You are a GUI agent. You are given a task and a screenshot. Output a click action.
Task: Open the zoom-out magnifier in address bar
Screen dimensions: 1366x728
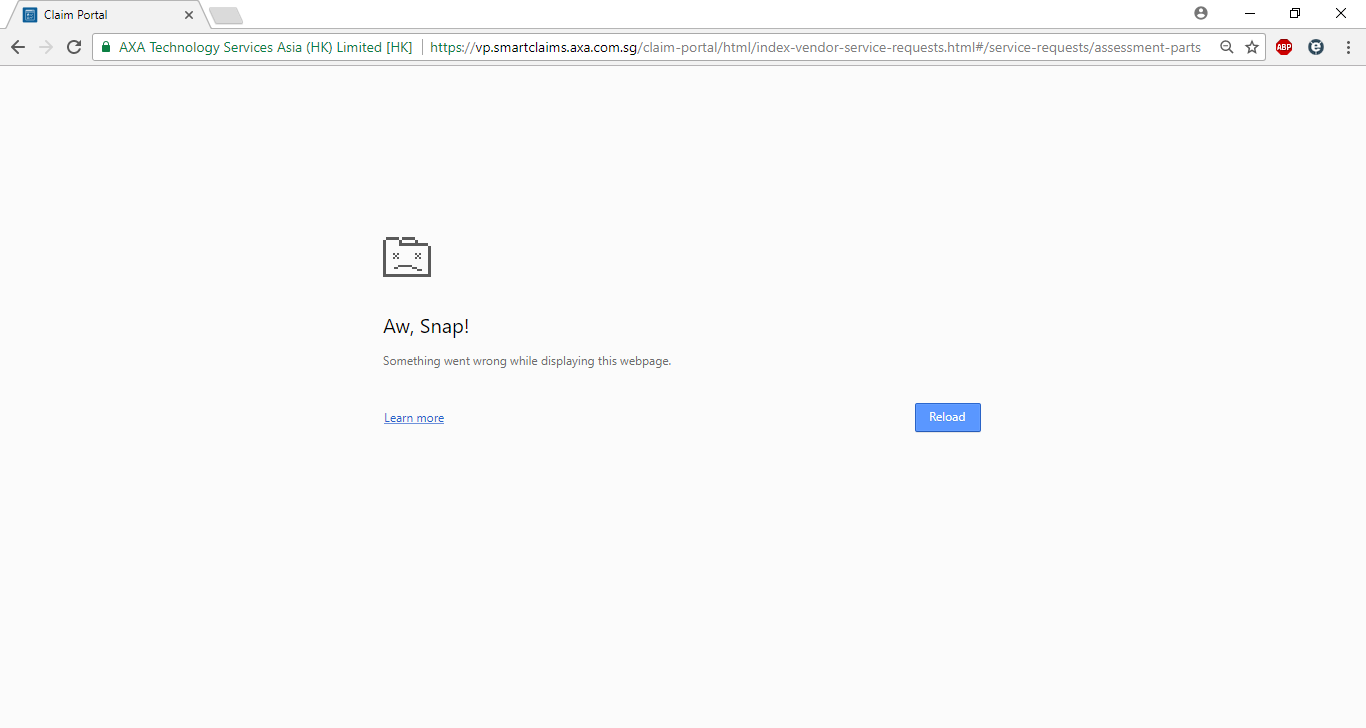(1226, 47)
